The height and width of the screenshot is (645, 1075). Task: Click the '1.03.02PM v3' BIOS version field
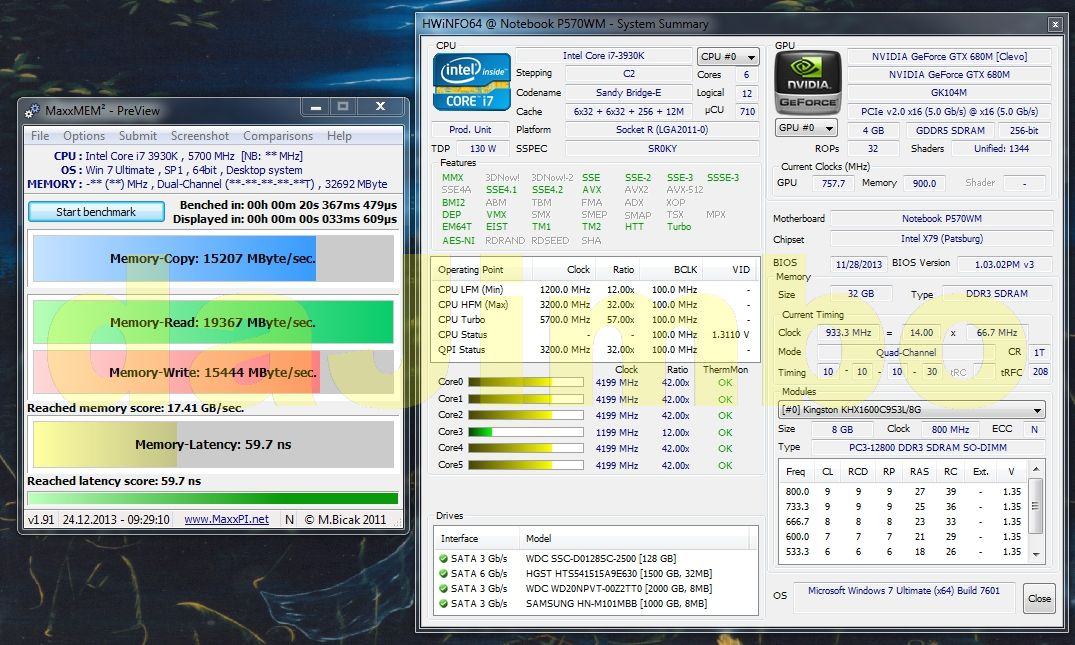coord(1004,265)
